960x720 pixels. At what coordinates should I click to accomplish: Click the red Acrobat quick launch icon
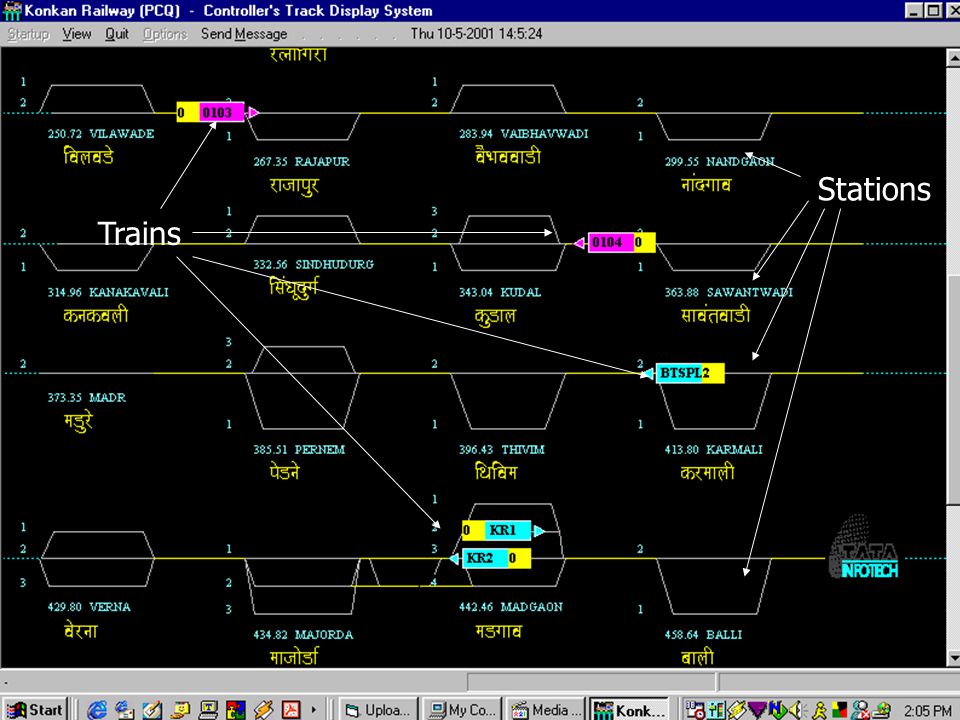(291, 710)
